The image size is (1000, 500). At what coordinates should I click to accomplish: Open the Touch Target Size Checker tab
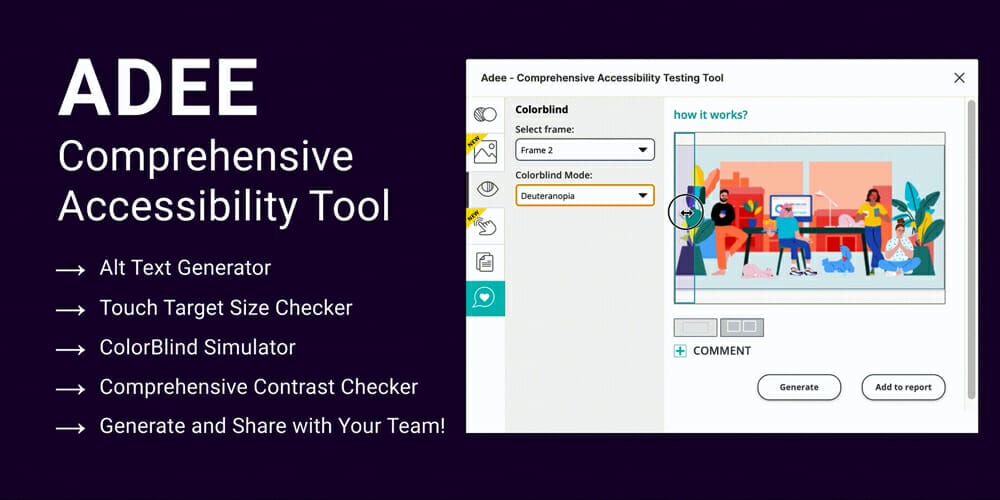pos(485,226)
